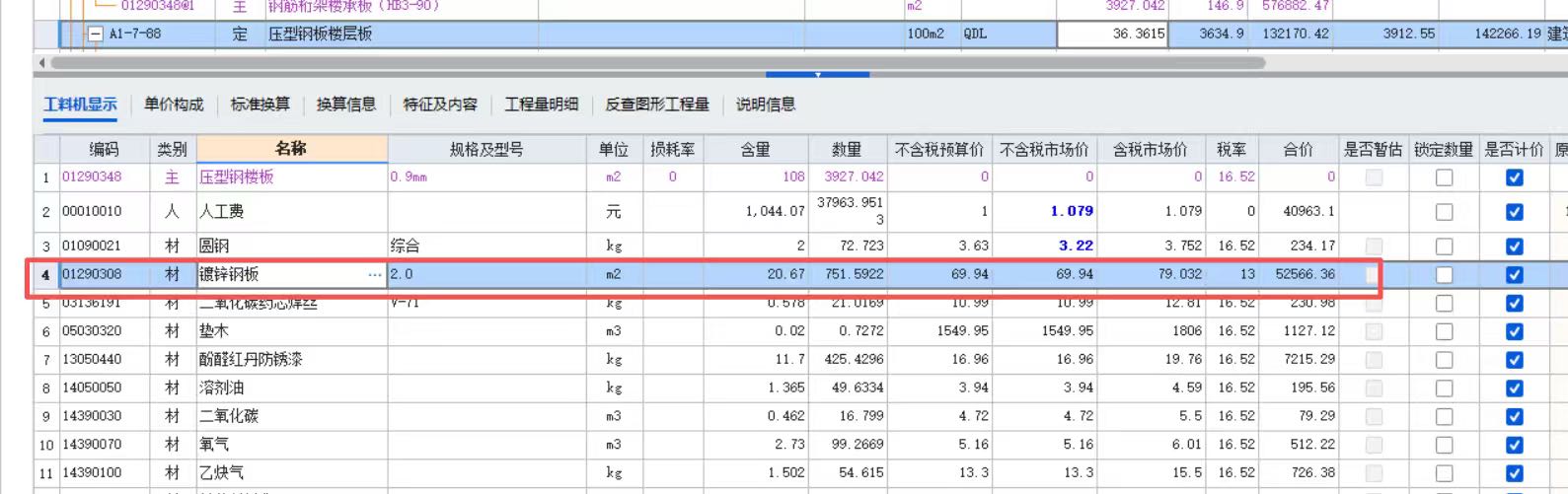Click the QDL cell in A1-7-88 row
The width and height of the screenshot is (1568, 494).
coord(1008,34)
